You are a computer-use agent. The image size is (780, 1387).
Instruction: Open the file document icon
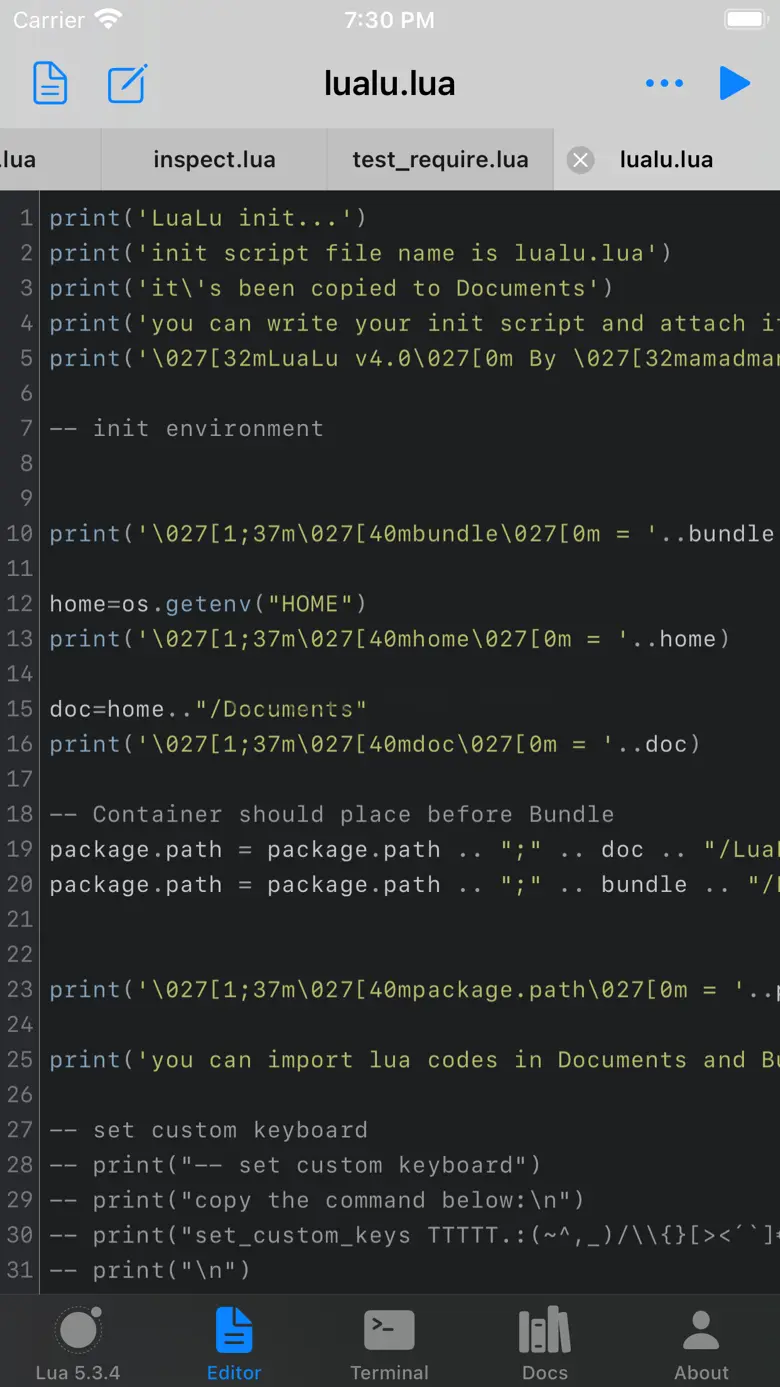[50, 83]
